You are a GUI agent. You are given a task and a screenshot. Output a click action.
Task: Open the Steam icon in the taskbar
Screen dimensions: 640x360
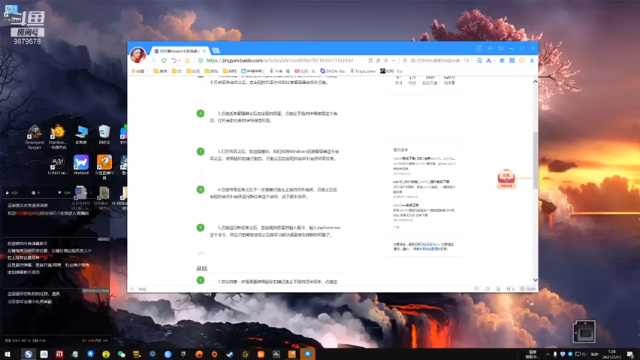[x=230, y=354]
